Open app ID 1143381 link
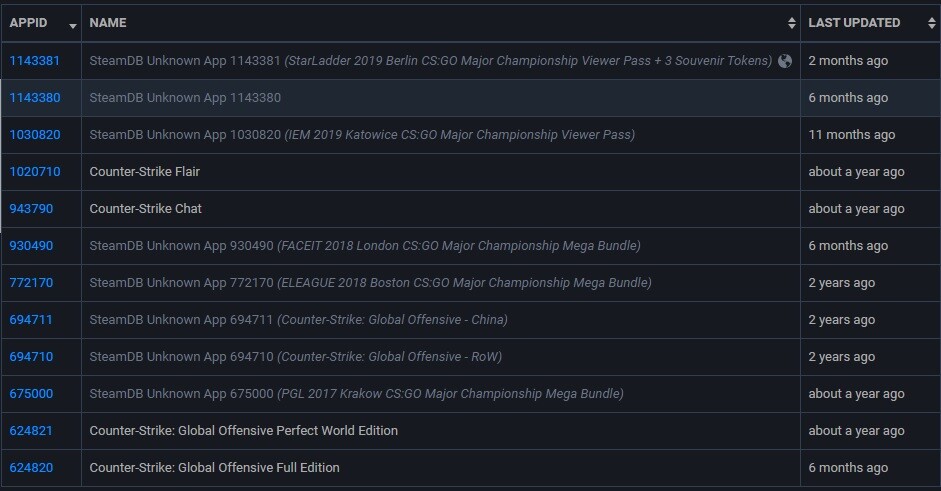This screenshot has height=491, width=941. point(35,61)
